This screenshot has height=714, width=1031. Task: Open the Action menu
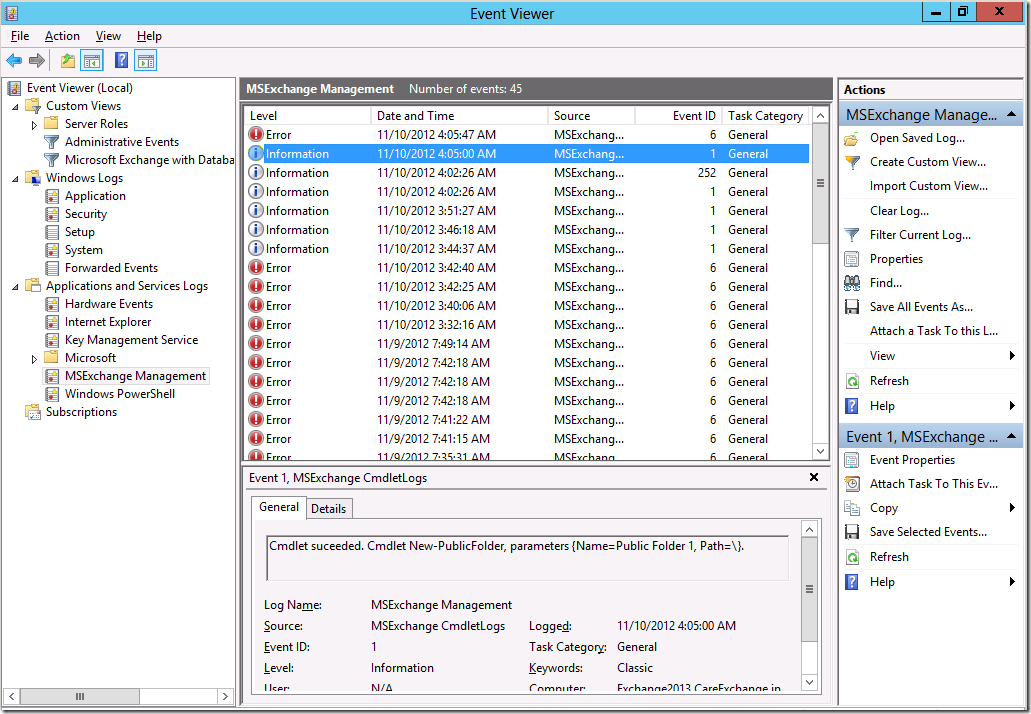[62, 36]
